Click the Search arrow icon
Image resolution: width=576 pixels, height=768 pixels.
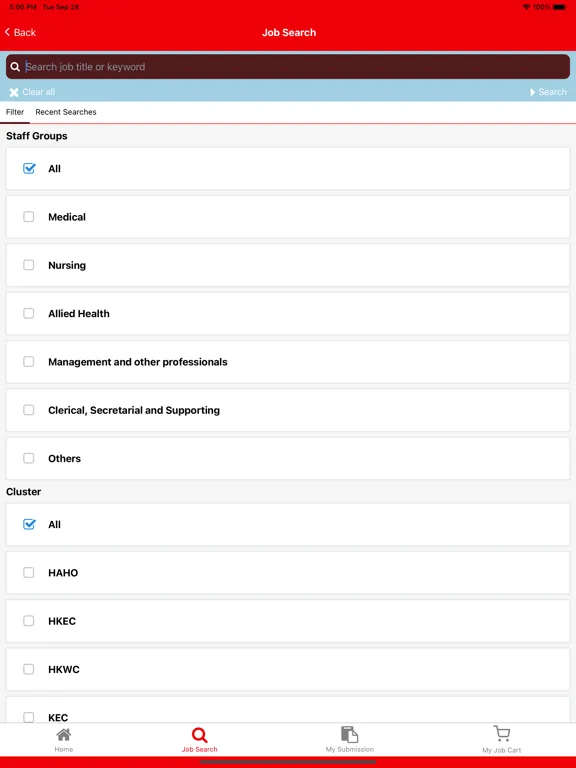tap(532, 92)
